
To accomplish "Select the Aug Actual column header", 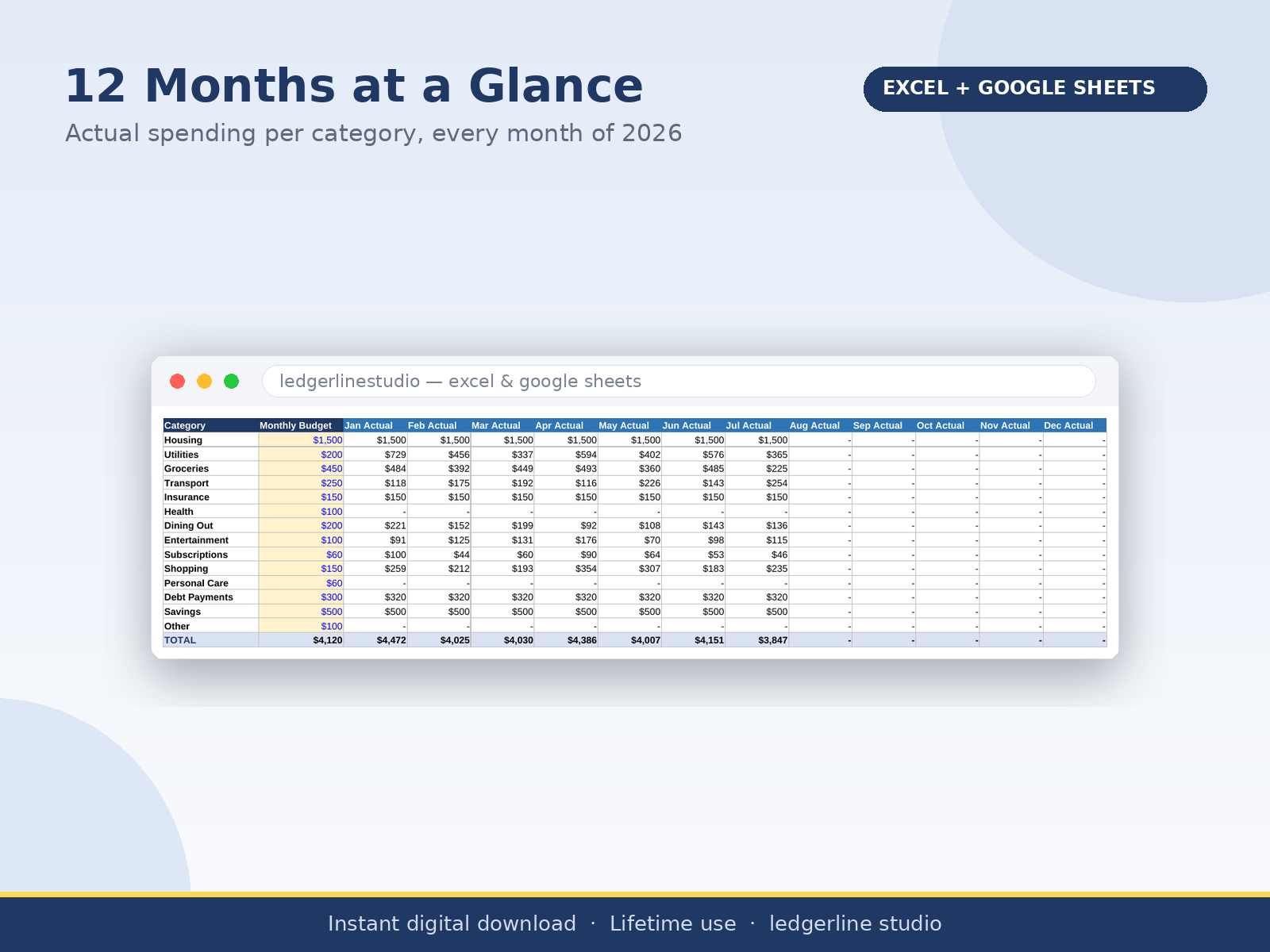I will point(820,426).
